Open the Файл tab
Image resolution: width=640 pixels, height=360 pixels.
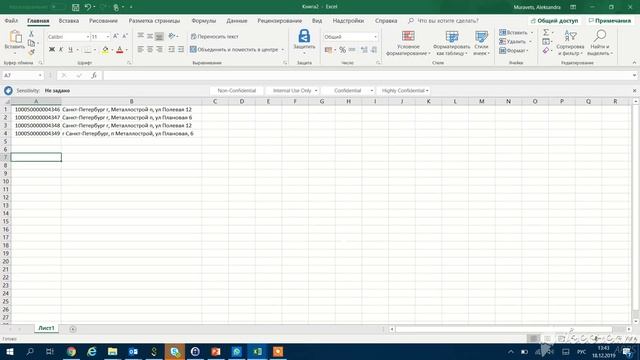click(11, 20)
